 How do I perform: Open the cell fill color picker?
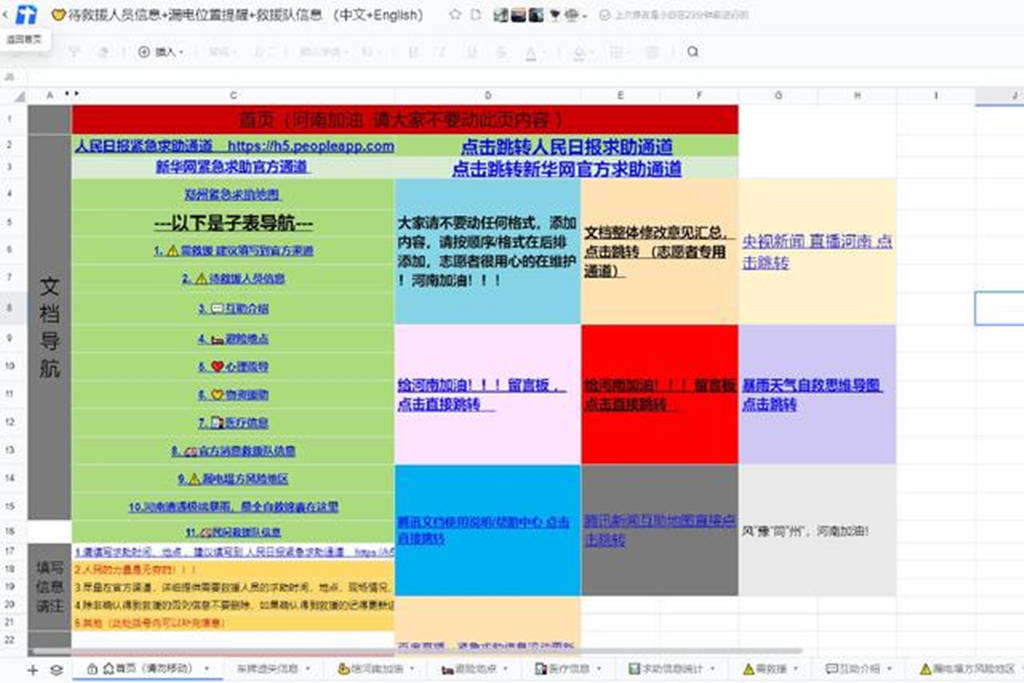tap(579, 52)
